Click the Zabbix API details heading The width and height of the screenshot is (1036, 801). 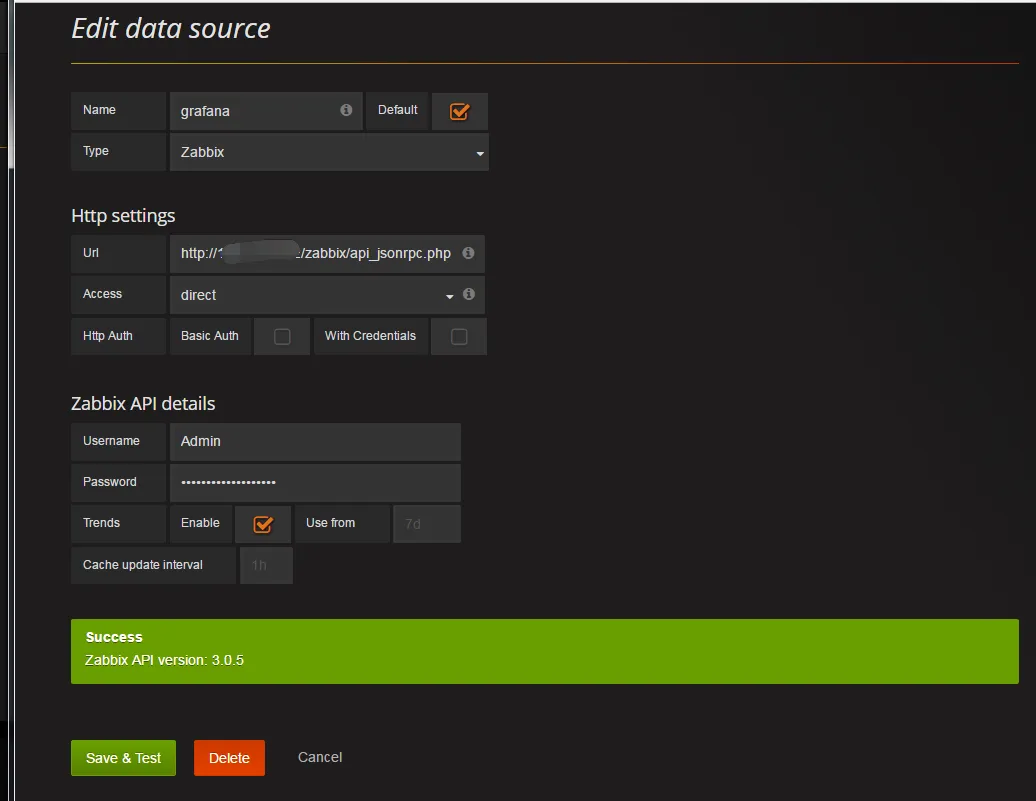point(143,403)
